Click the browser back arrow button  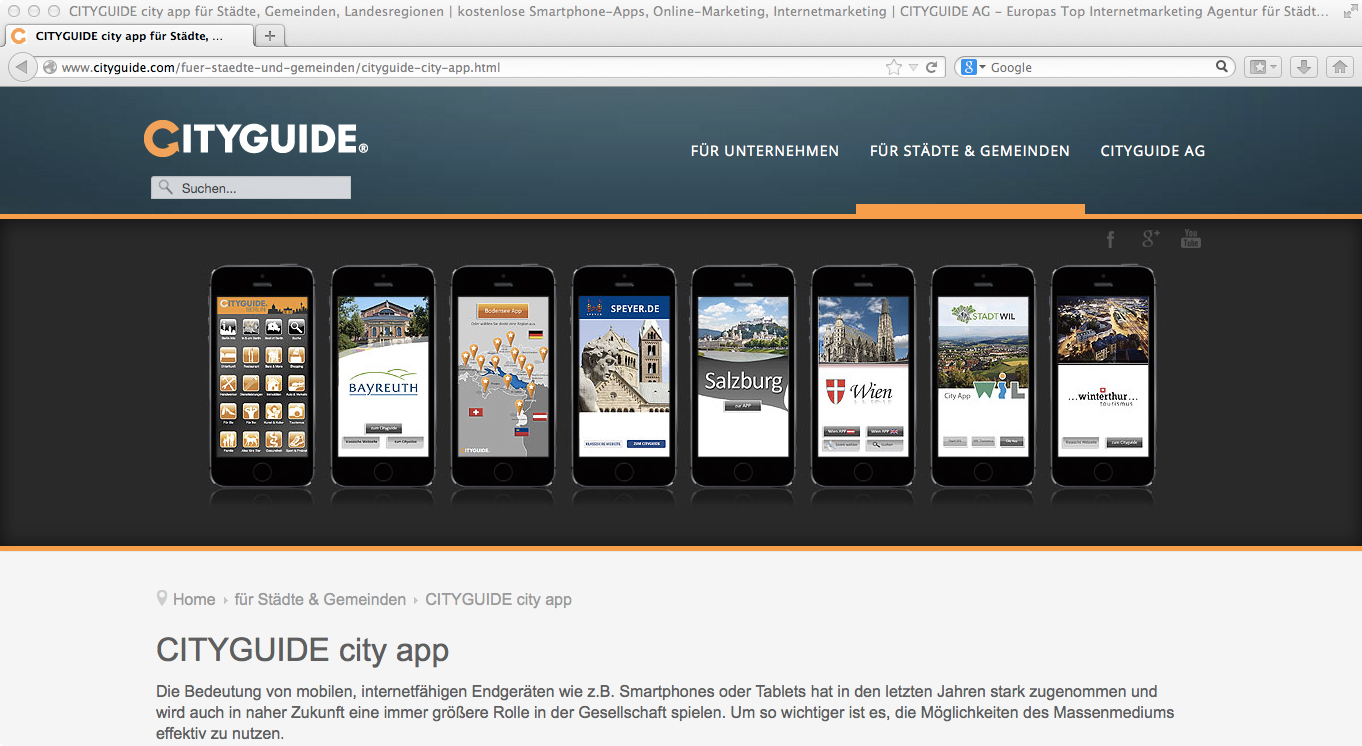[22, 67]
